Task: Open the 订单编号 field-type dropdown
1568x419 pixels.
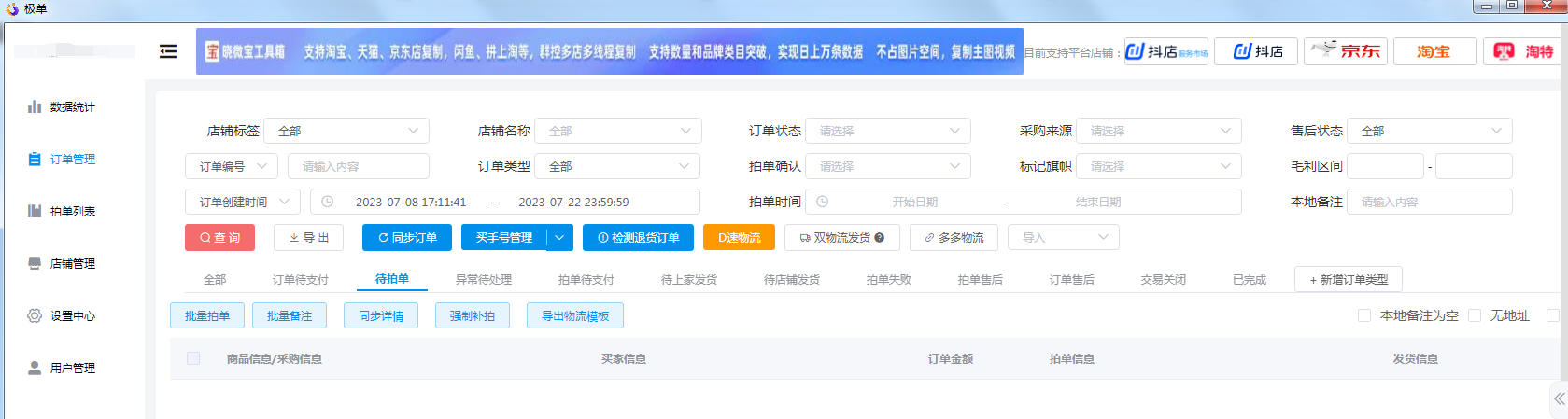Action: (x=232, y=166)
